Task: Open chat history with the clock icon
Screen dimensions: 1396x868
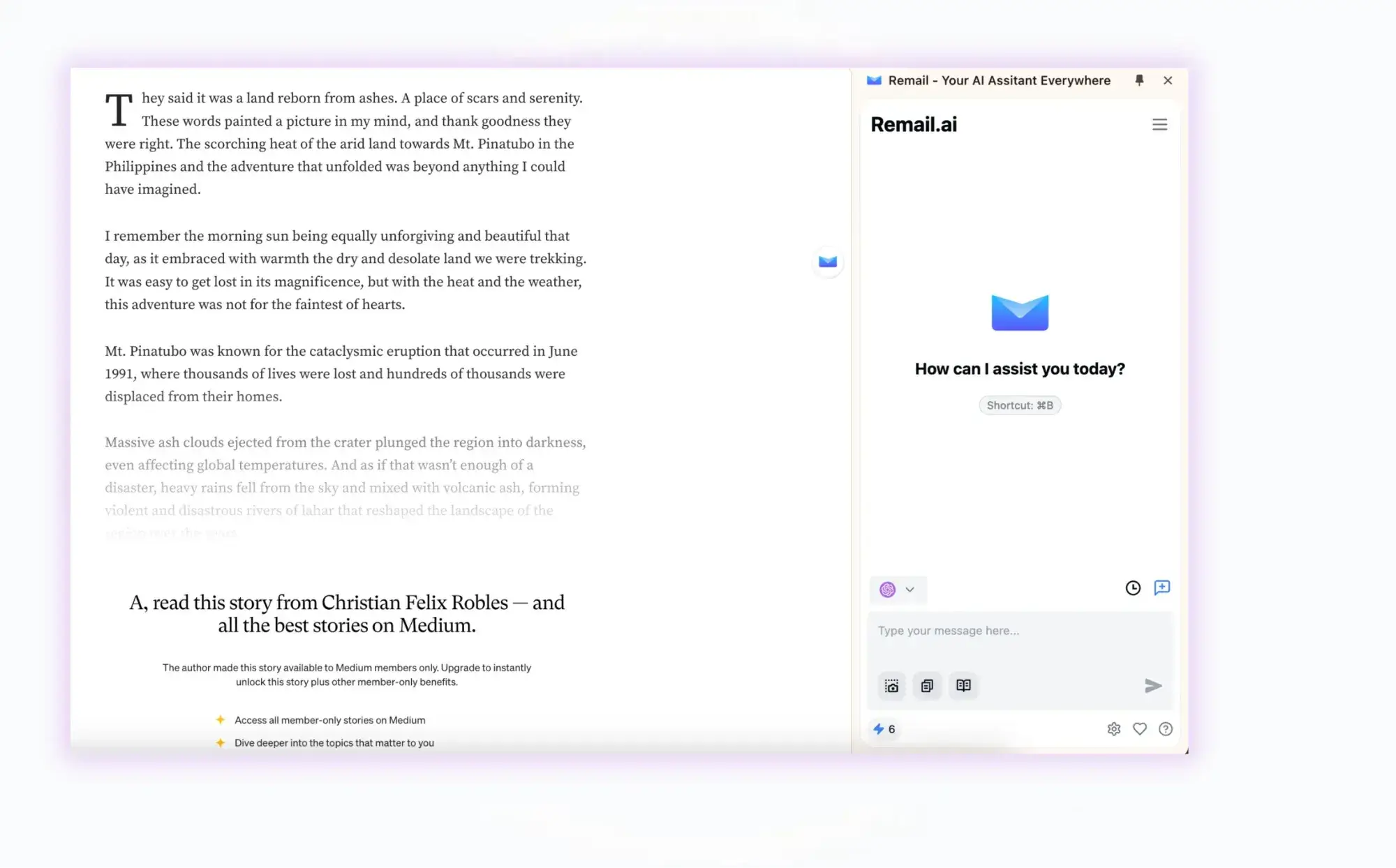Action: click(x=1132, y=588)
